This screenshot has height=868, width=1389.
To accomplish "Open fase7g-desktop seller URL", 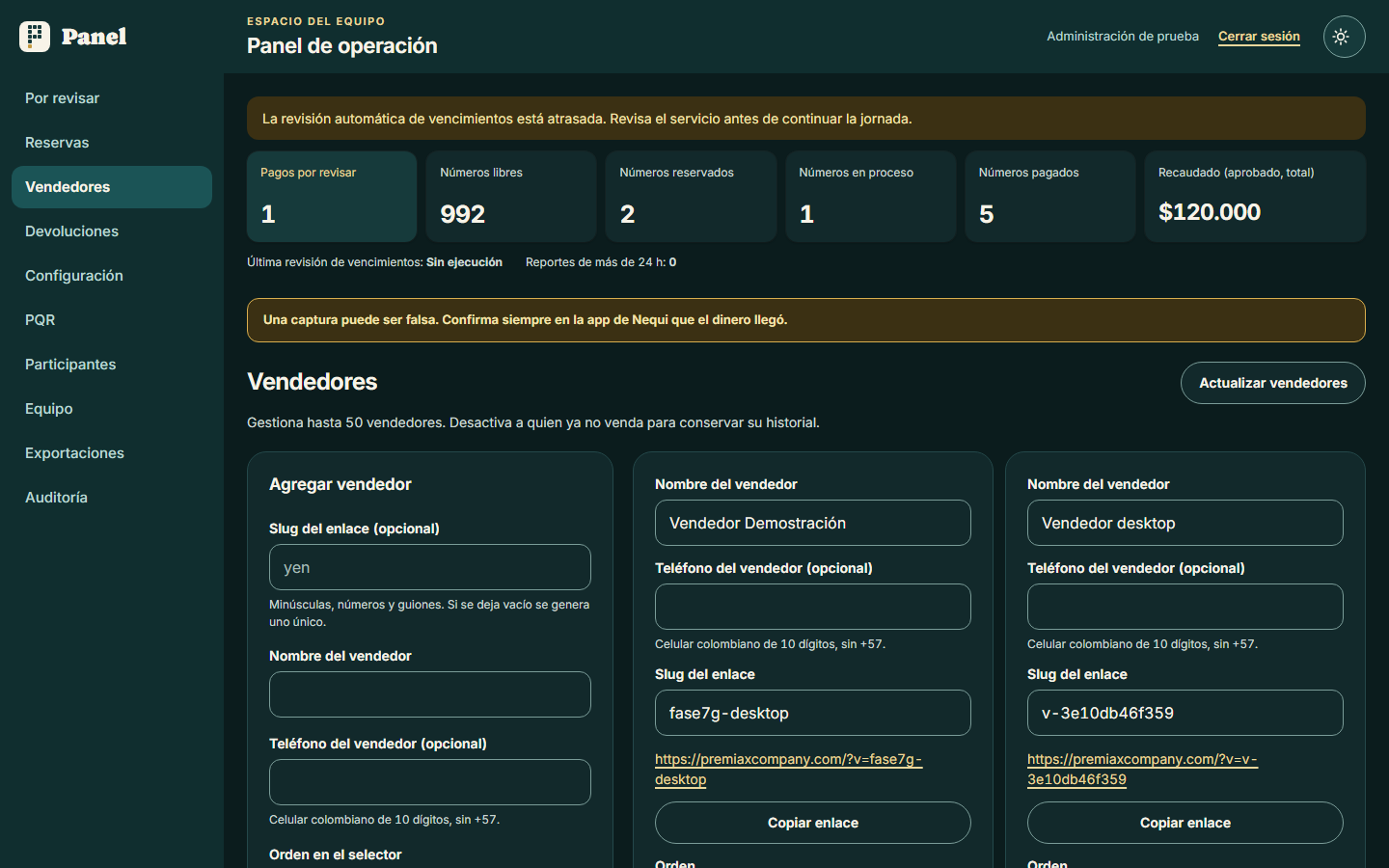I will pos(788,770).
